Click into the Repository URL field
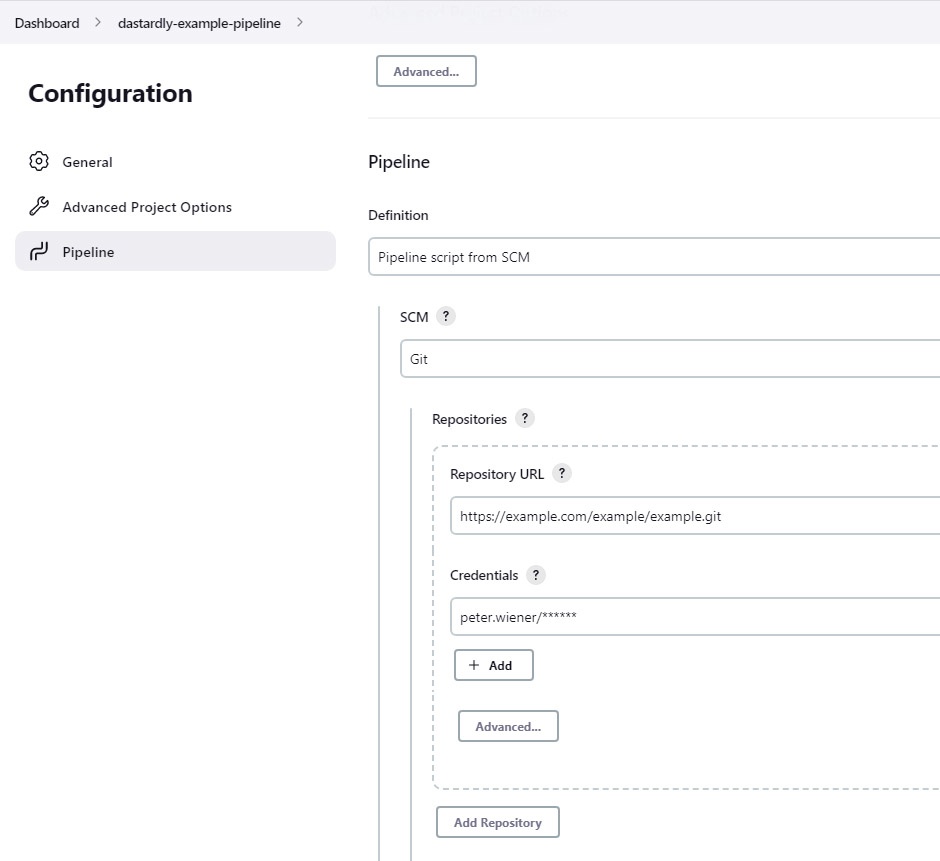940x861 pixels. coord(695,516)
